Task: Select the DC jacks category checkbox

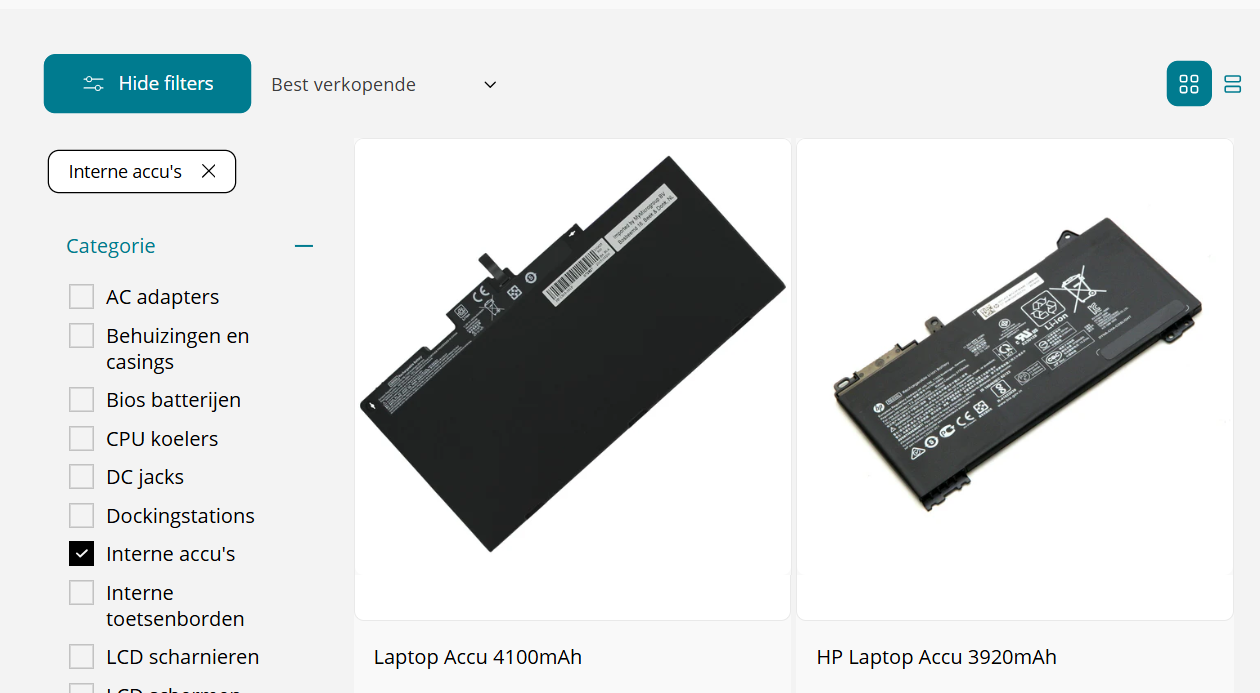Action: (x=81, y=477)
